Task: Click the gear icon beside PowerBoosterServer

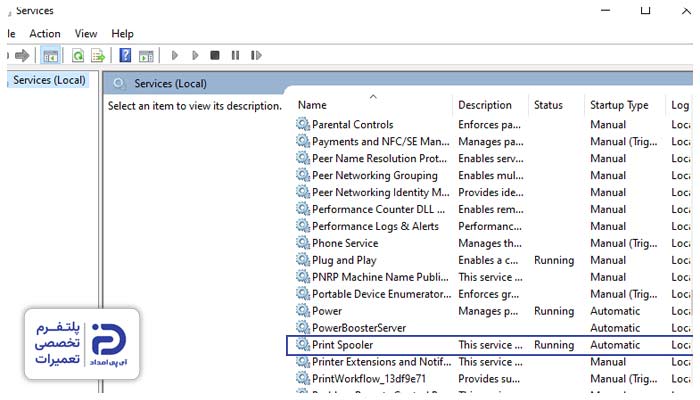Action: pyautogui.click(x=303, y=328)
